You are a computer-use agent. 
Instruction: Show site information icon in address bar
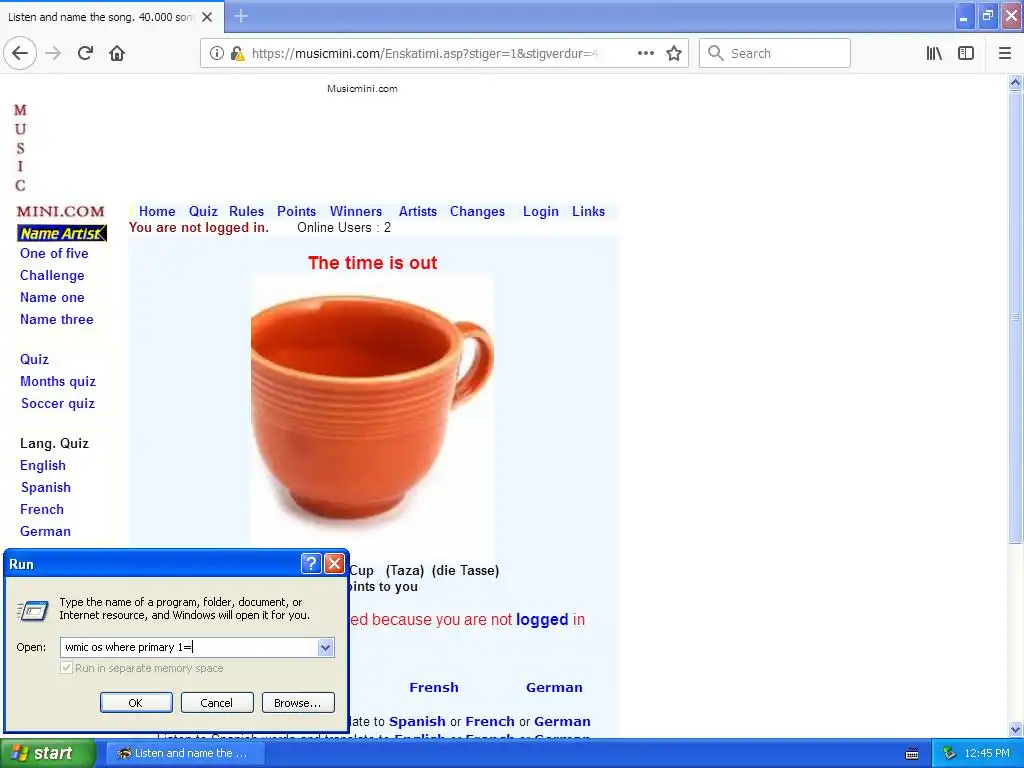coord(216,53)
